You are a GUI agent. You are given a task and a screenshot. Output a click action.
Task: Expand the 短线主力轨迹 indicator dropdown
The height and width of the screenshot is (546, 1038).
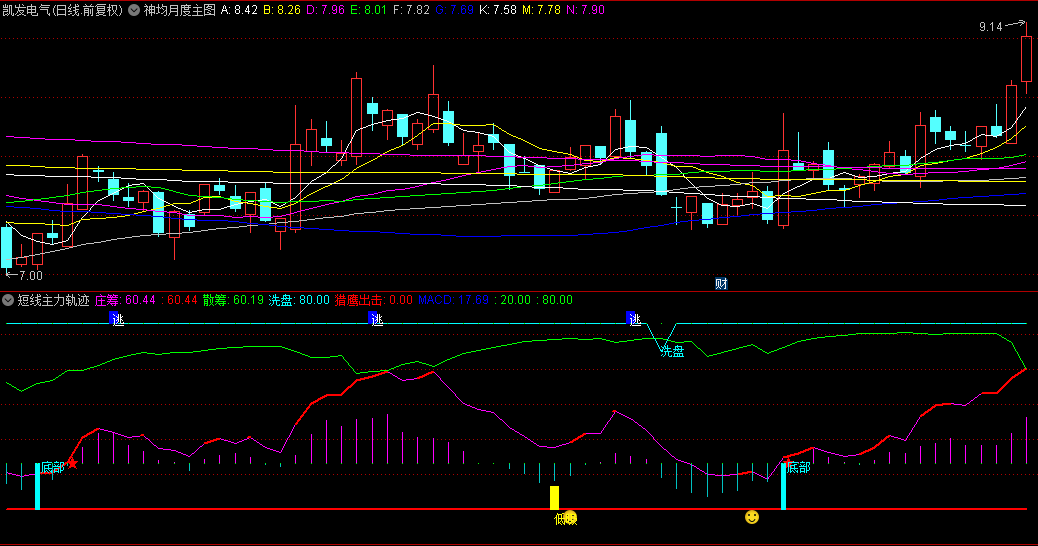(x=9, y=299)
